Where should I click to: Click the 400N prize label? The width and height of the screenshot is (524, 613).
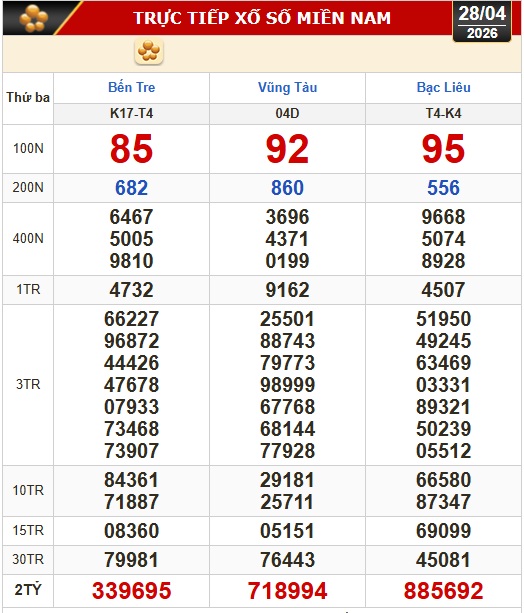[28, 238]
